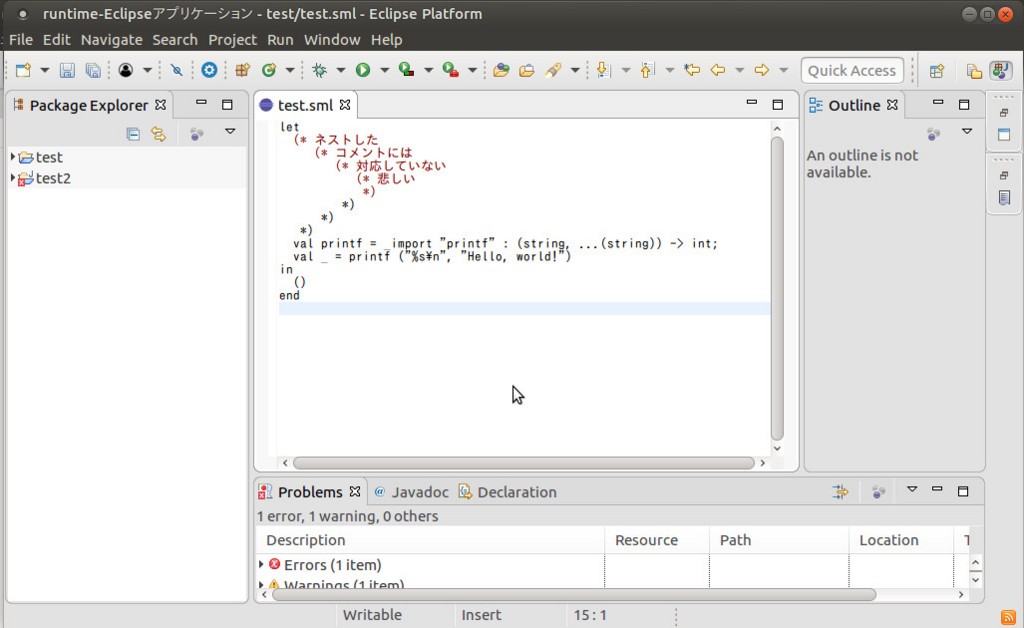1024x628 pixels.
Task: Open the File menu
Action: point(21,40)
